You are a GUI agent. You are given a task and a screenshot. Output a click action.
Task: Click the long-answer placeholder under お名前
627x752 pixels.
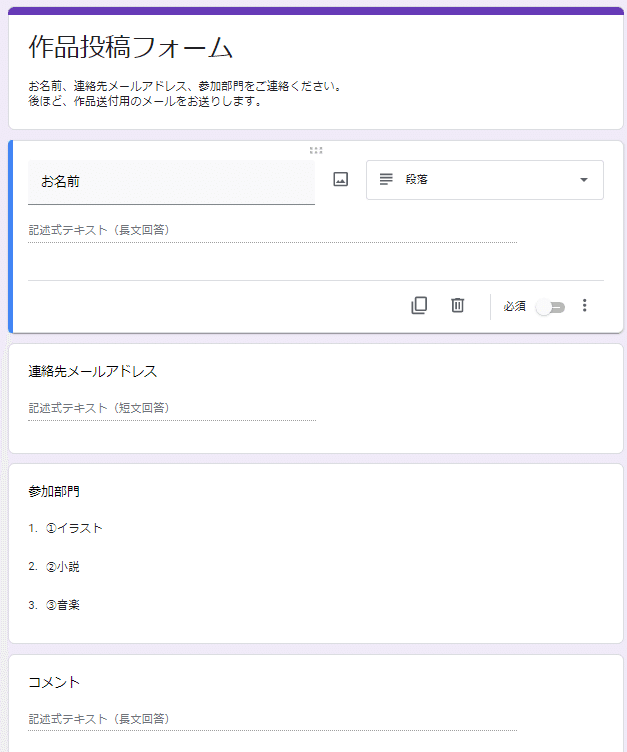(x=99, y=230)
